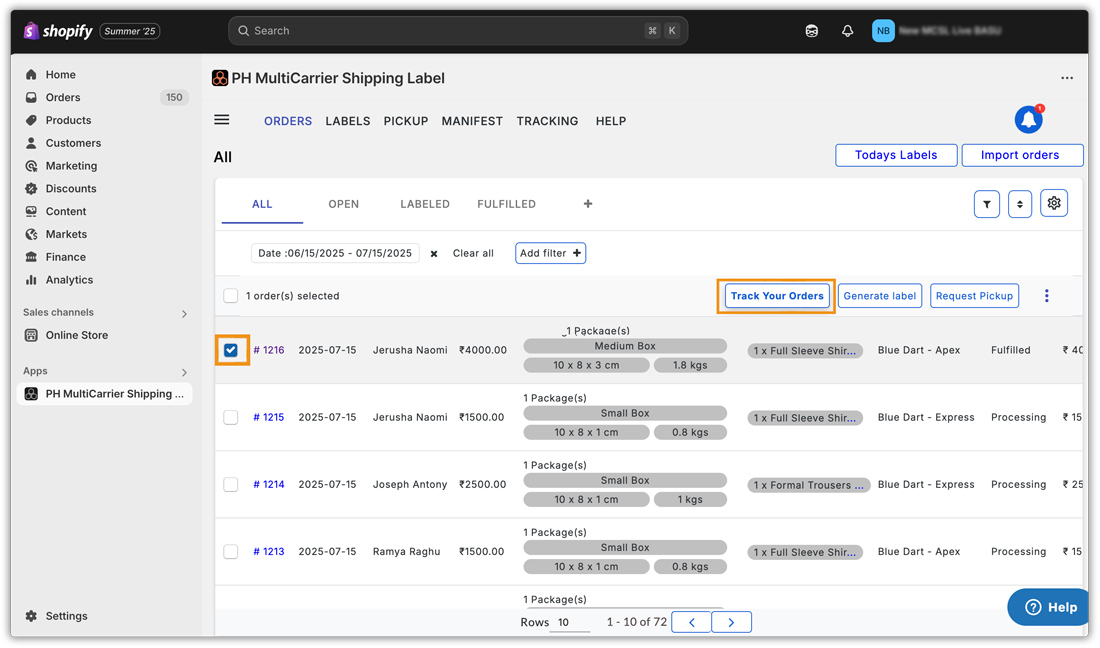Click Clear all filters link
1100x648 pixels.
[x=474, y=253]
